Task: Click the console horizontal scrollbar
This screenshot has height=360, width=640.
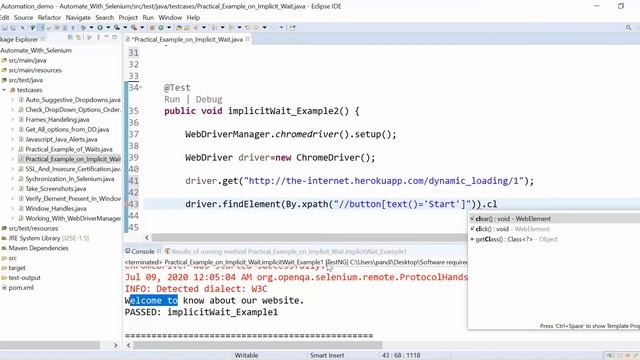Action: (x=258, y=345)
